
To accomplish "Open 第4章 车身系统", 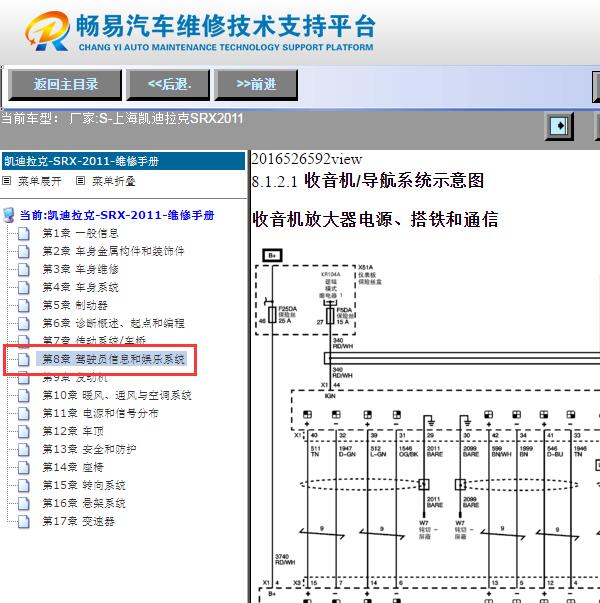I will [80, 287].
